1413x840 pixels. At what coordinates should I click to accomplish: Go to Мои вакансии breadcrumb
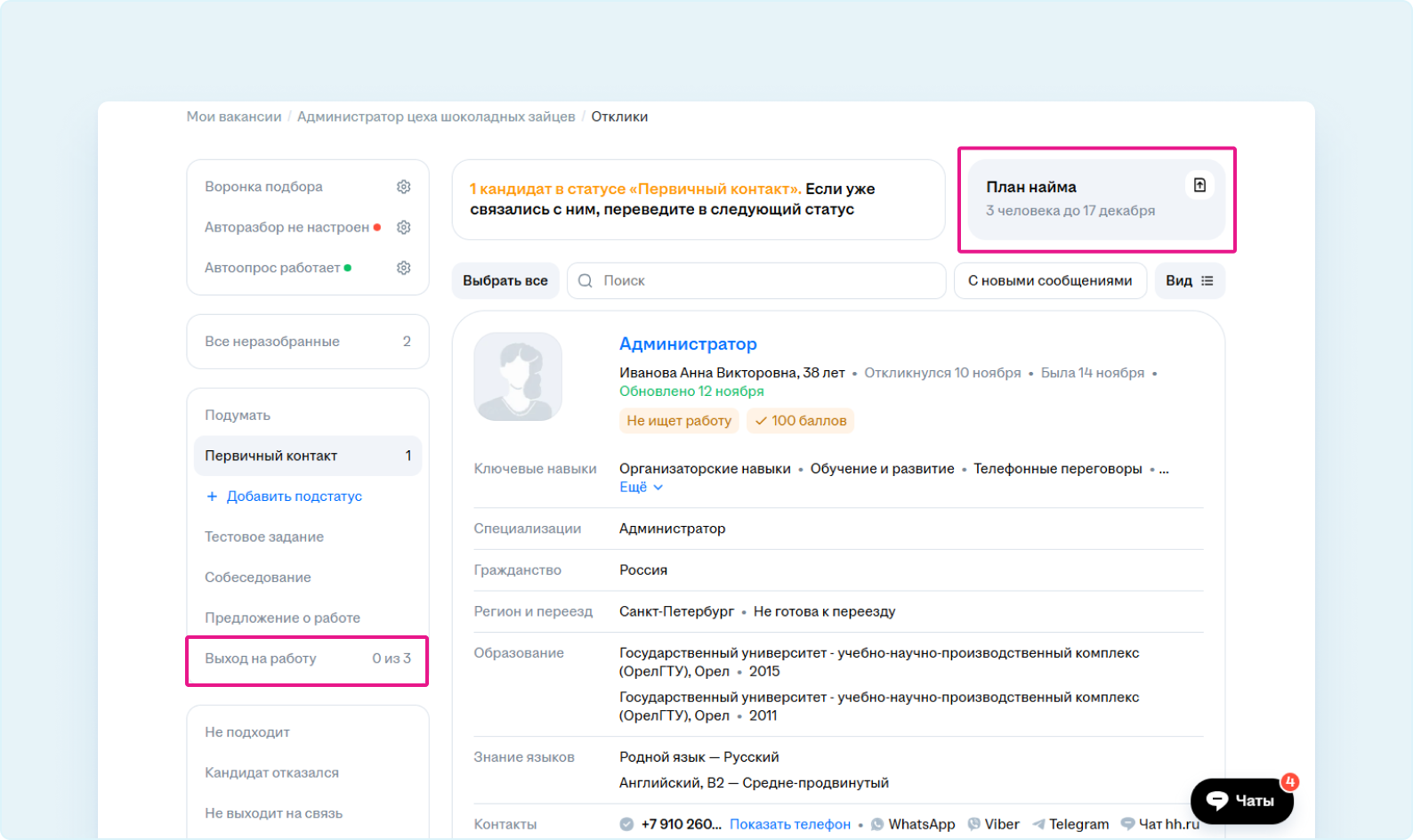234,117
